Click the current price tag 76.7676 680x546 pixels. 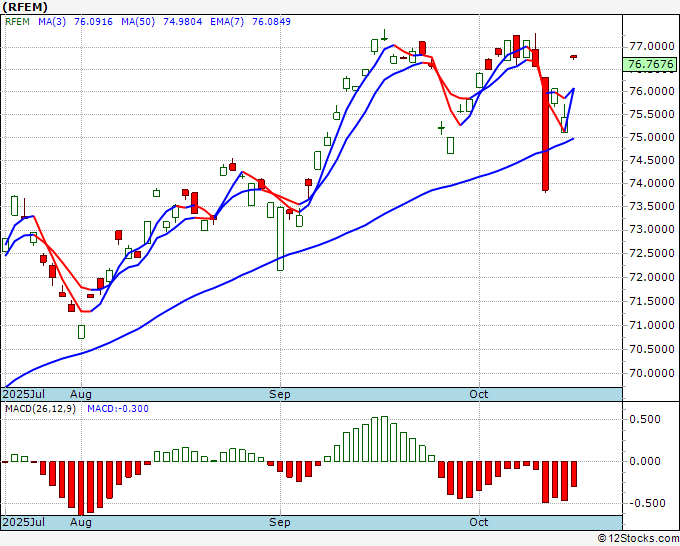(x=650, y=64)
